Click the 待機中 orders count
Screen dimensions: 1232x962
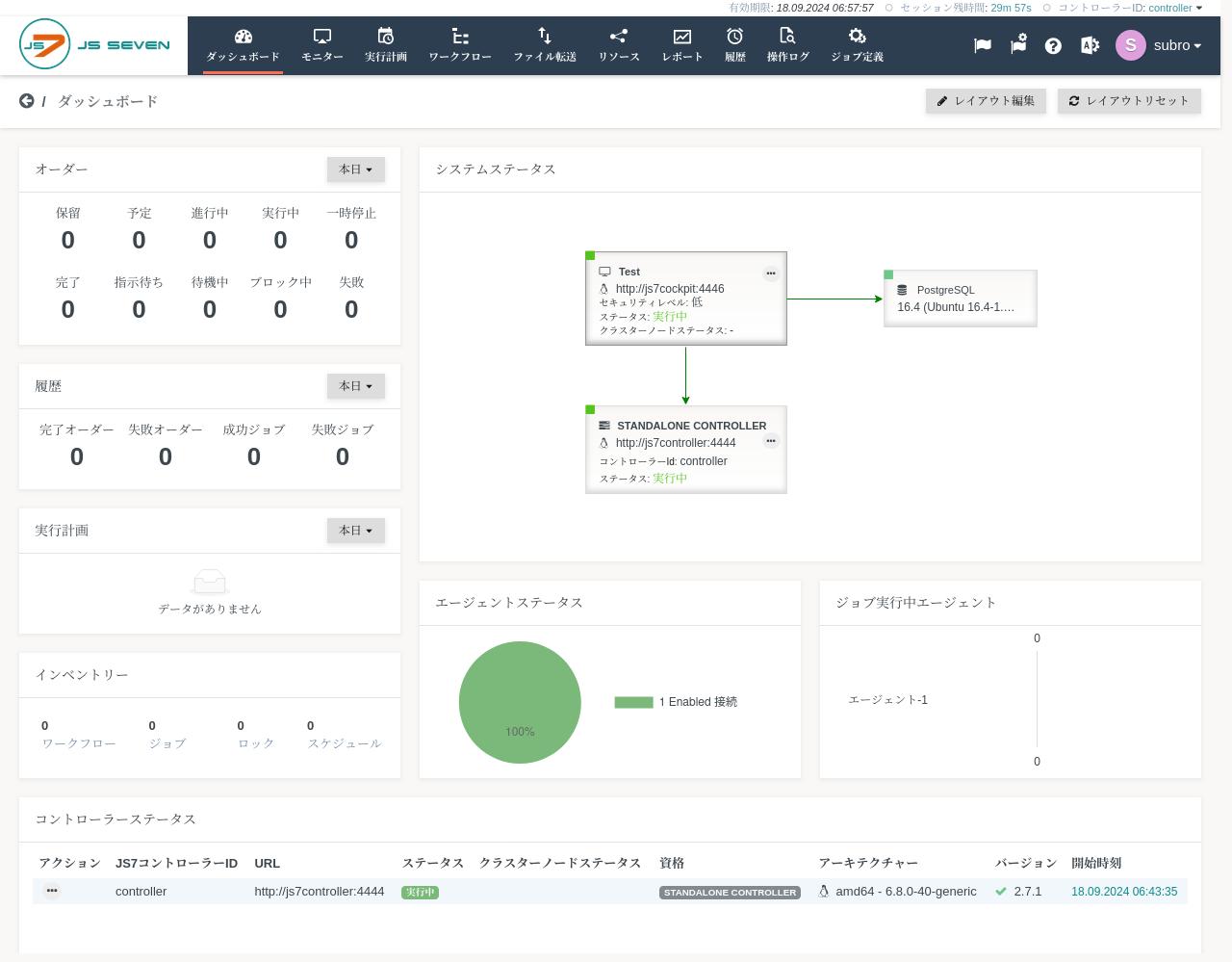point(210,309)
